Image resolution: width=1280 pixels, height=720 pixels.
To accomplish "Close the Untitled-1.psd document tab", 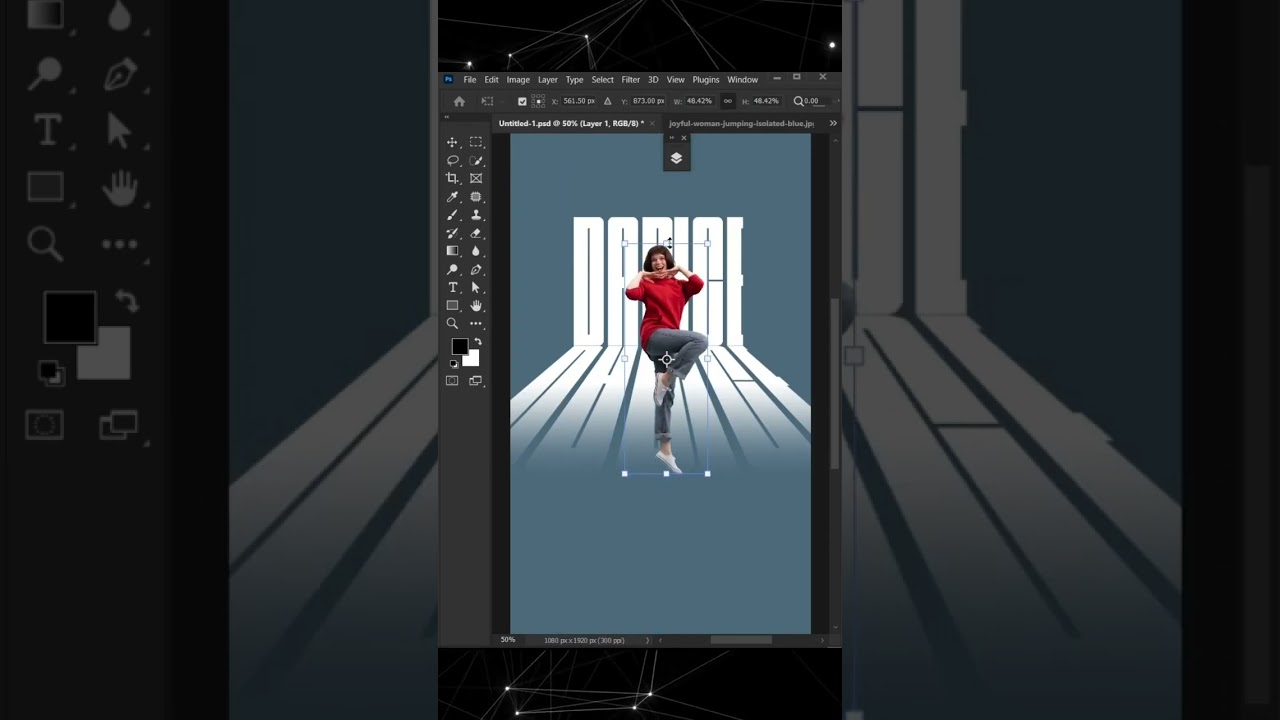I will tap(652, 124).
